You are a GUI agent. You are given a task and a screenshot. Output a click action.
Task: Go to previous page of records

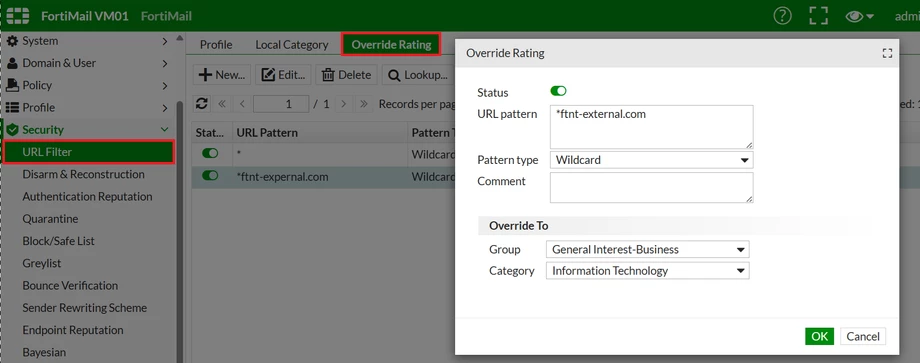pyautogui.click(x=242, y=104)
